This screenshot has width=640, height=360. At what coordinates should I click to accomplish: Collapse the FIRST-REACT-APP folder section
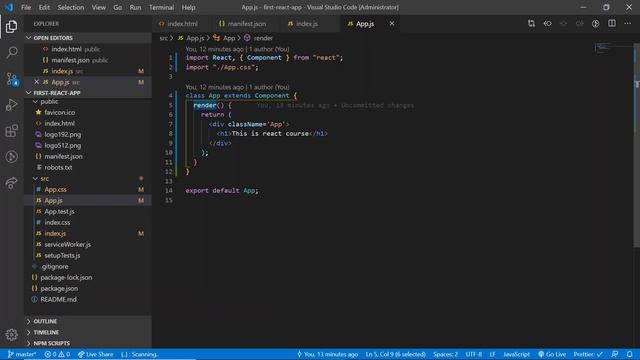(88, 93)
